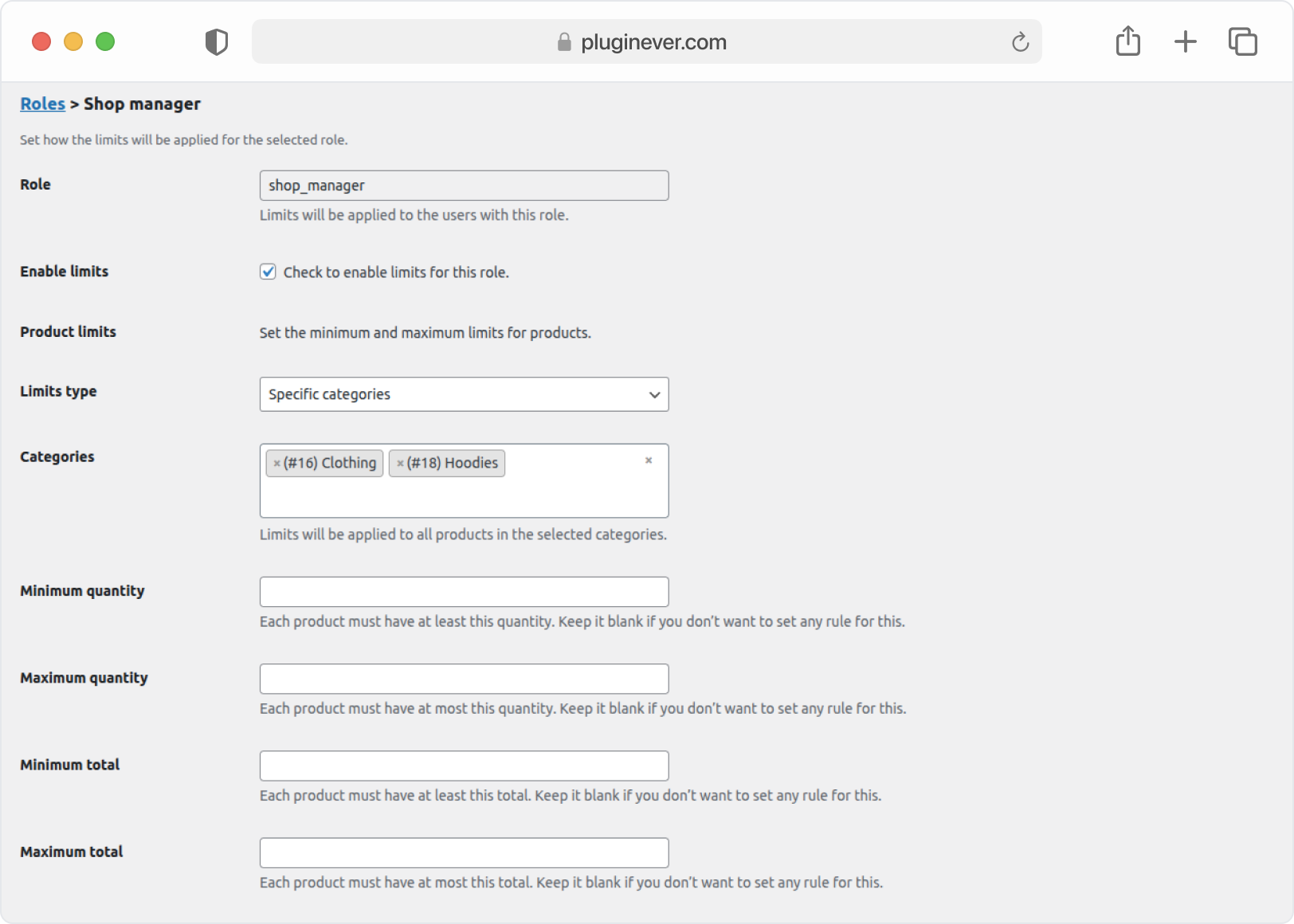This screenshot has height=924, width=1294.
Task: Click the Enable limits label
Action: [x=64, y=271]
